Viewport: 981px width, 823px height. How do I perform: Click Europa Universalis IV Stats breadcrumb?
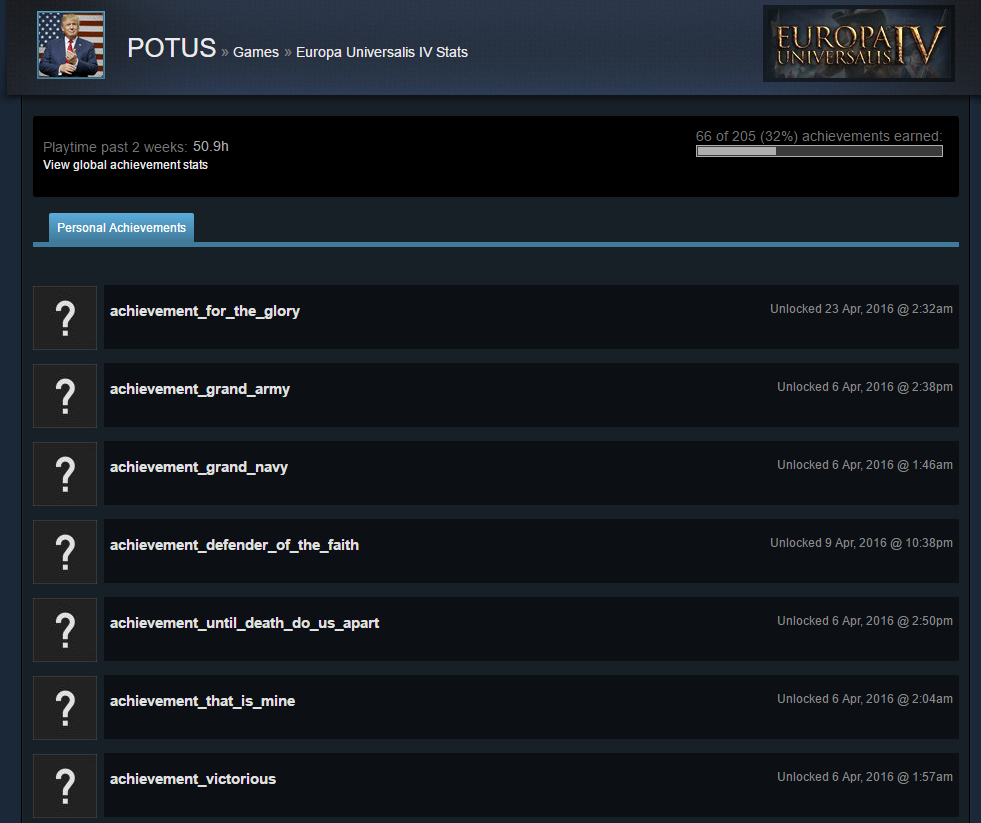382,52
